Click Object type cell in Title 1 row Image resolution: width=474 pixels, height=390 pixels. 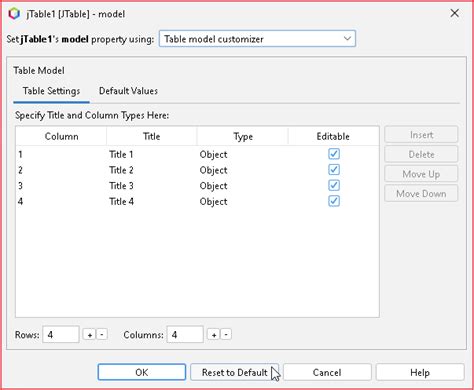243,154
